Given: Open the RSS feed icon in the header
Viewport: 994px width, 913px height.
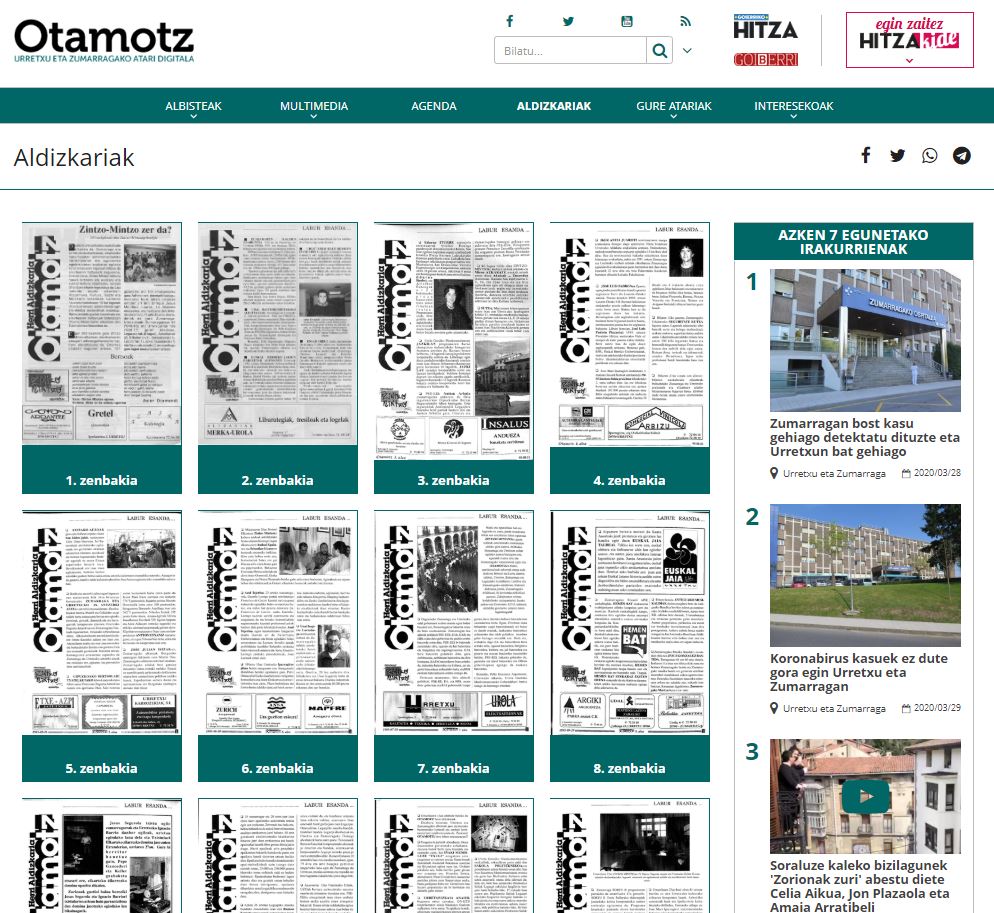Looking at the screenshot, I should 685,21.
